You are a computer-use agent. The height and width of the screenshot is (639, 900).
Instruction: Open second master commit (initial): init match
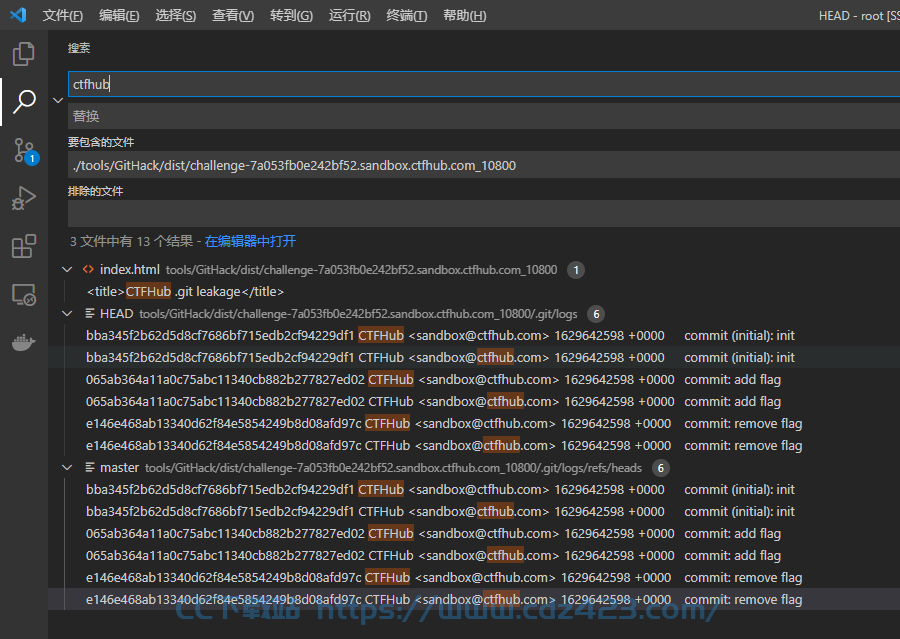click(x=474, y=511)
